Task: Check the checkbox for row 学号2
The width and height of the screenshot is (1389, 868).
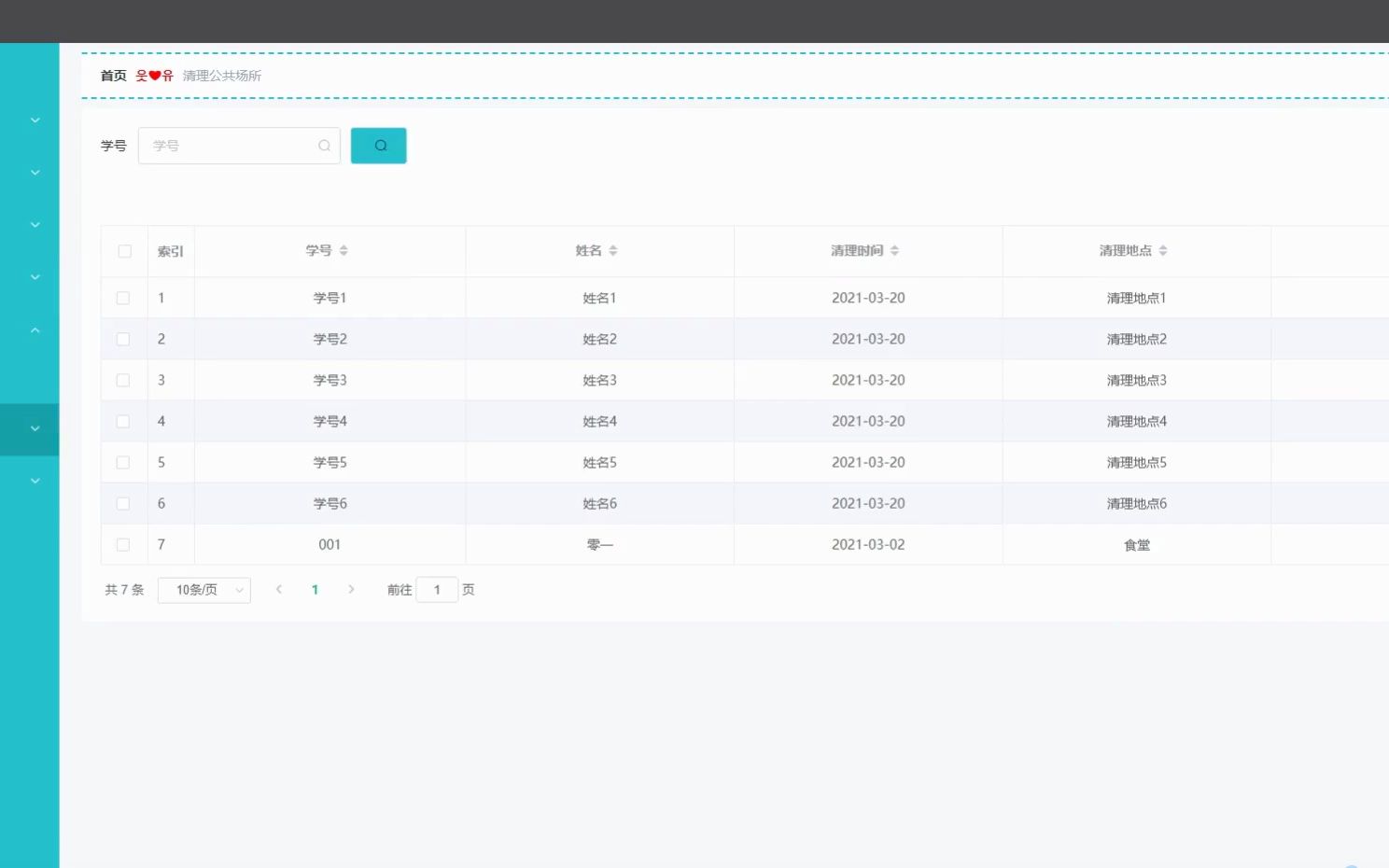Action: click(x=123, y=339)
